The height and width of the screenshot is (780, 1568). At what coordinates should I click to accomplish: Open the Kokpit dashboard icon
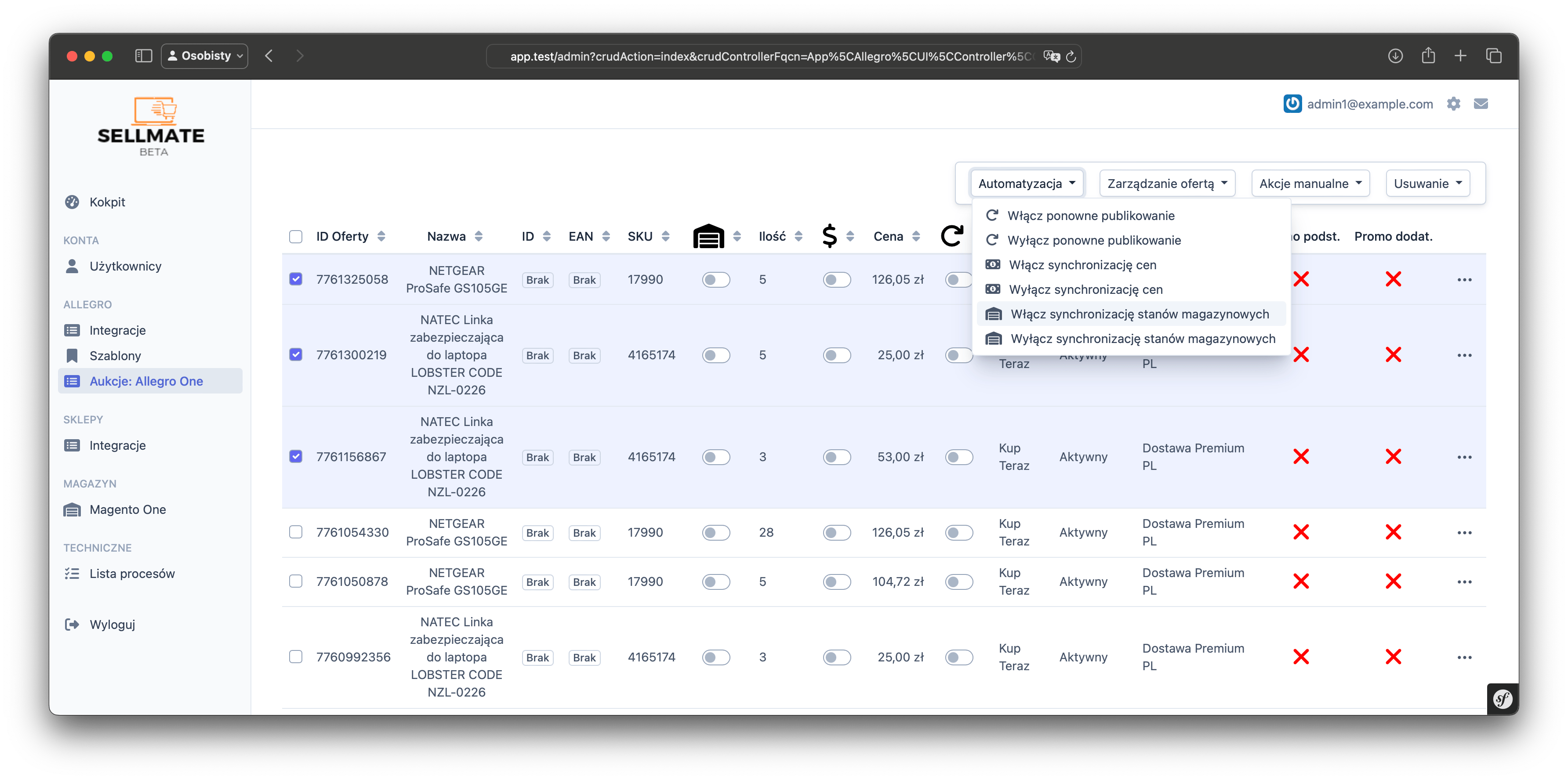click(72, 202)
